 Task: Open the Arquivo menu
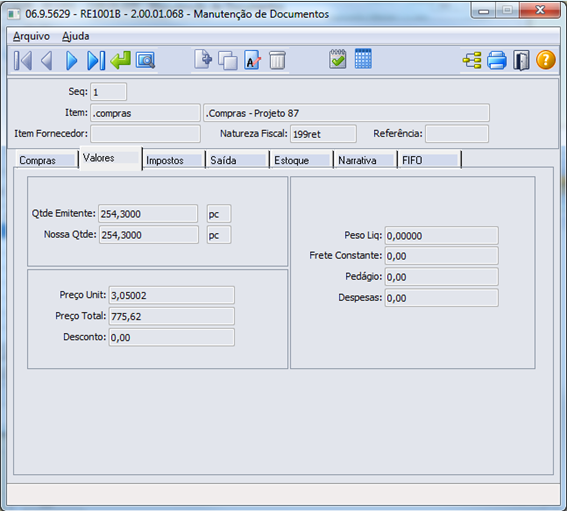pyautogui.click(x=31, y=36)
